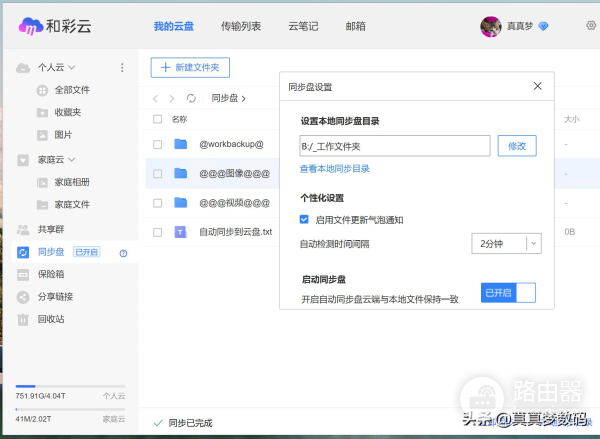Viewport: 600px width, 439px height.
Task: Check the @@@视频@@@ row checkbox
Action: [x=157, y=203]
